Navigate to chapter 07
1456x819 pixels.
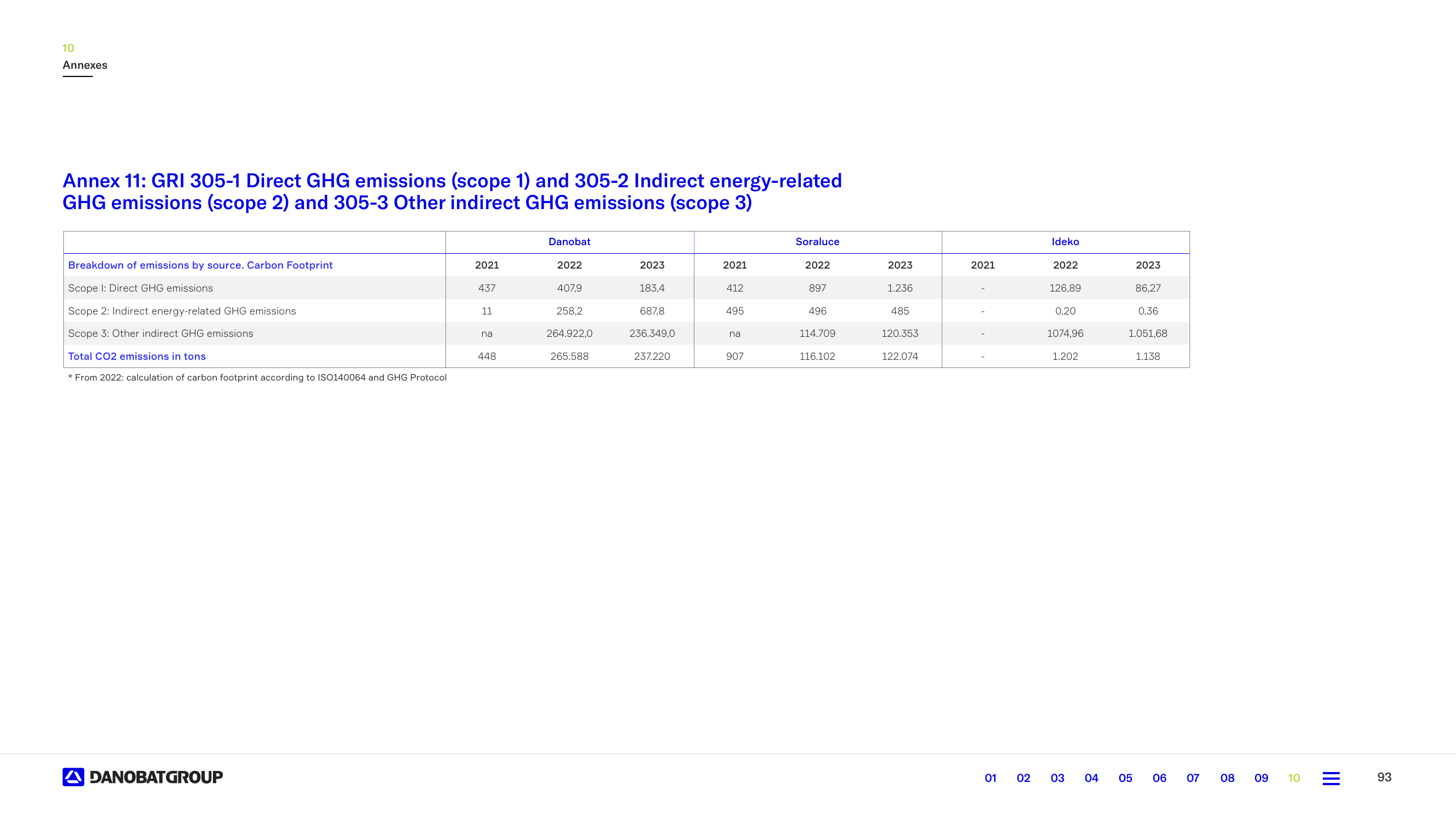tap(1193, 778)
